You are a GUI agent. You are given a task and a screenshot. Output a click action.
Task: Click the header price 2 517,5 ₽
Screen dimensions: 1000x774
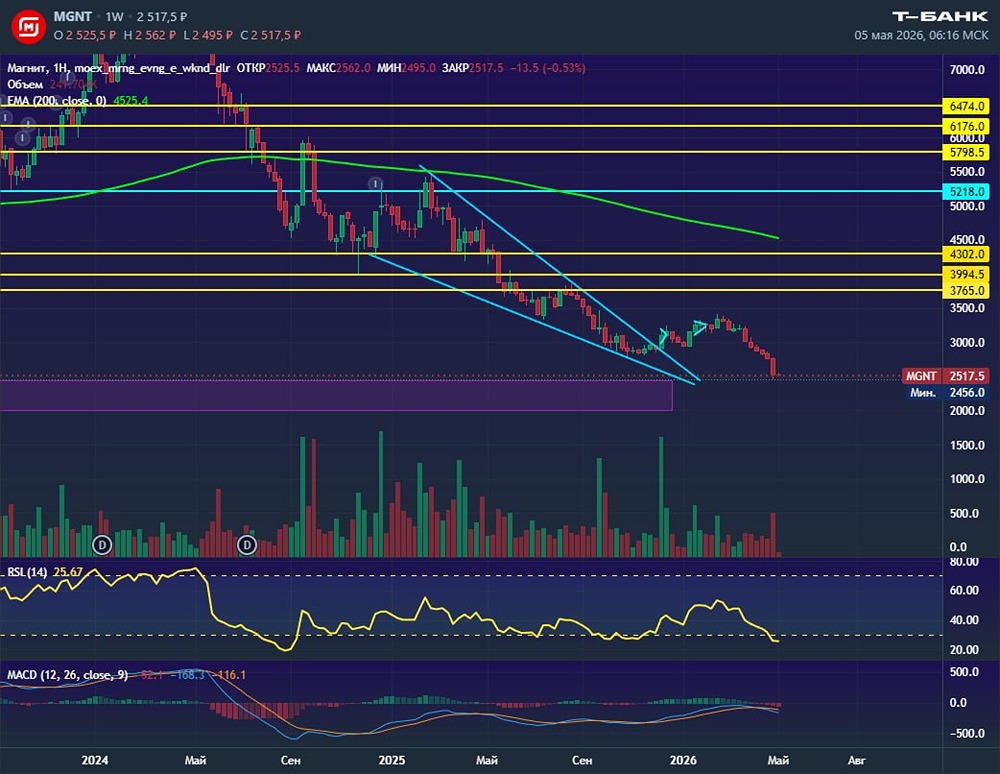162,17
